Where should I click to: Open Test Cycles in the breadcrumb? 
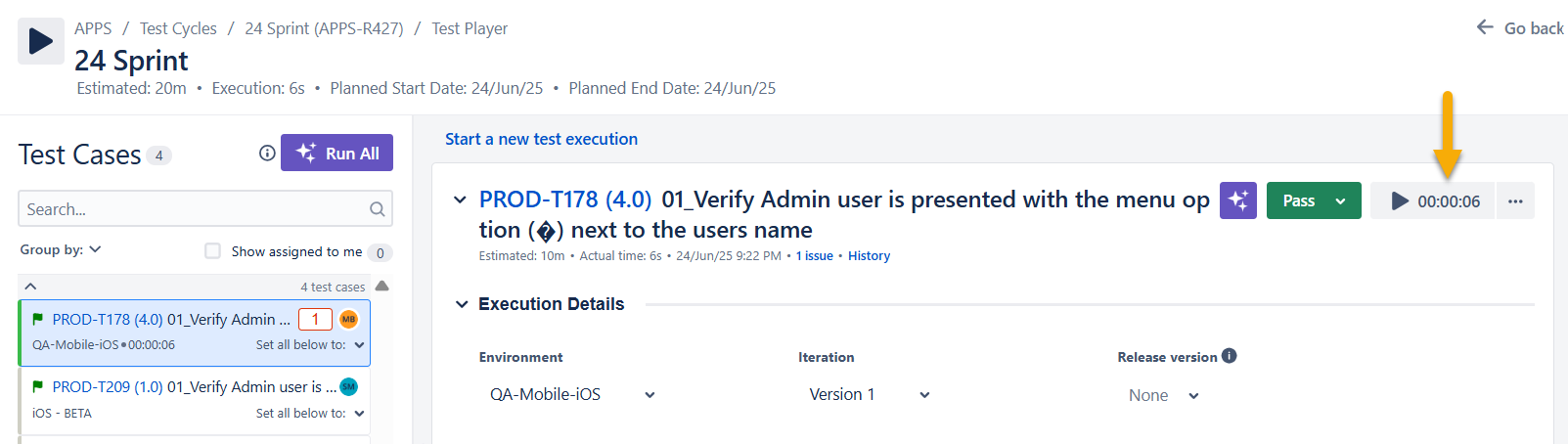tap(178, 28)
